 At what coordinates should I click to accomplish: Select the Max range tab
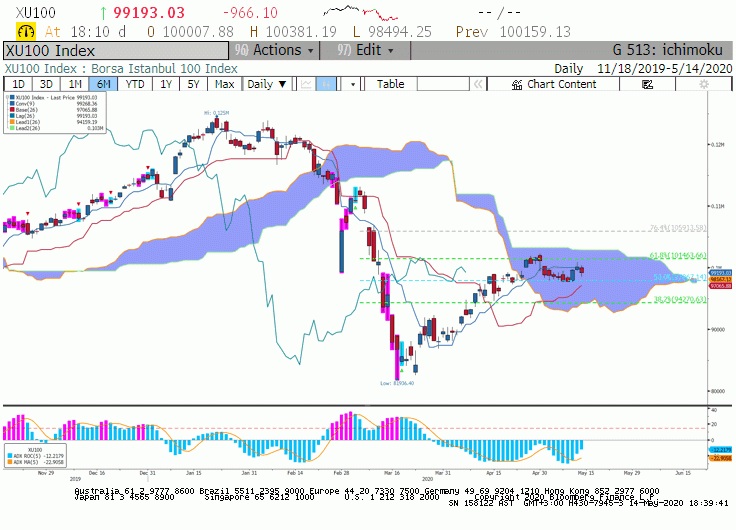[x=224, y=84]
